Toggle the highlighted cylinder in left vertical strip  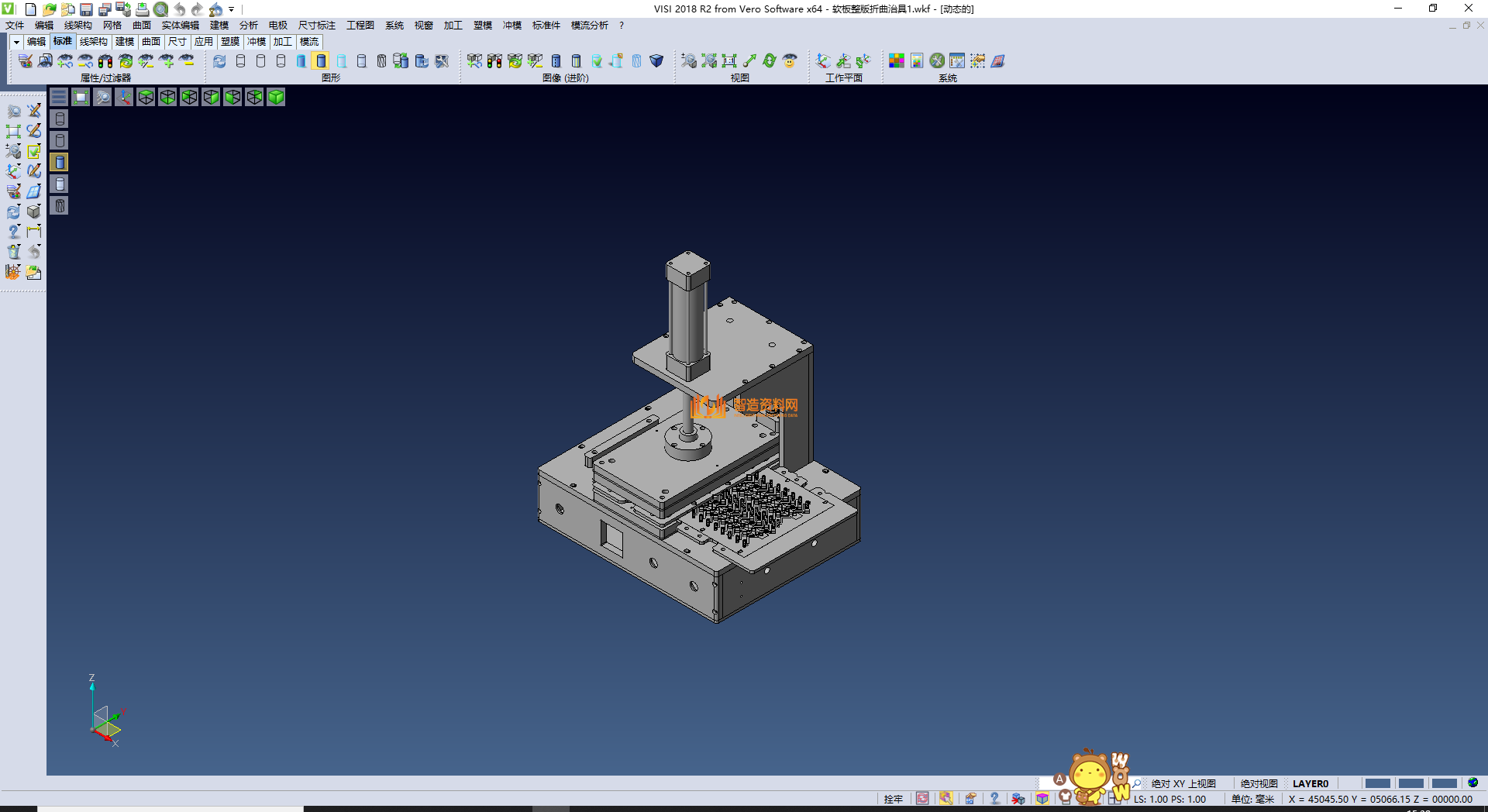(x=60, y=162)
